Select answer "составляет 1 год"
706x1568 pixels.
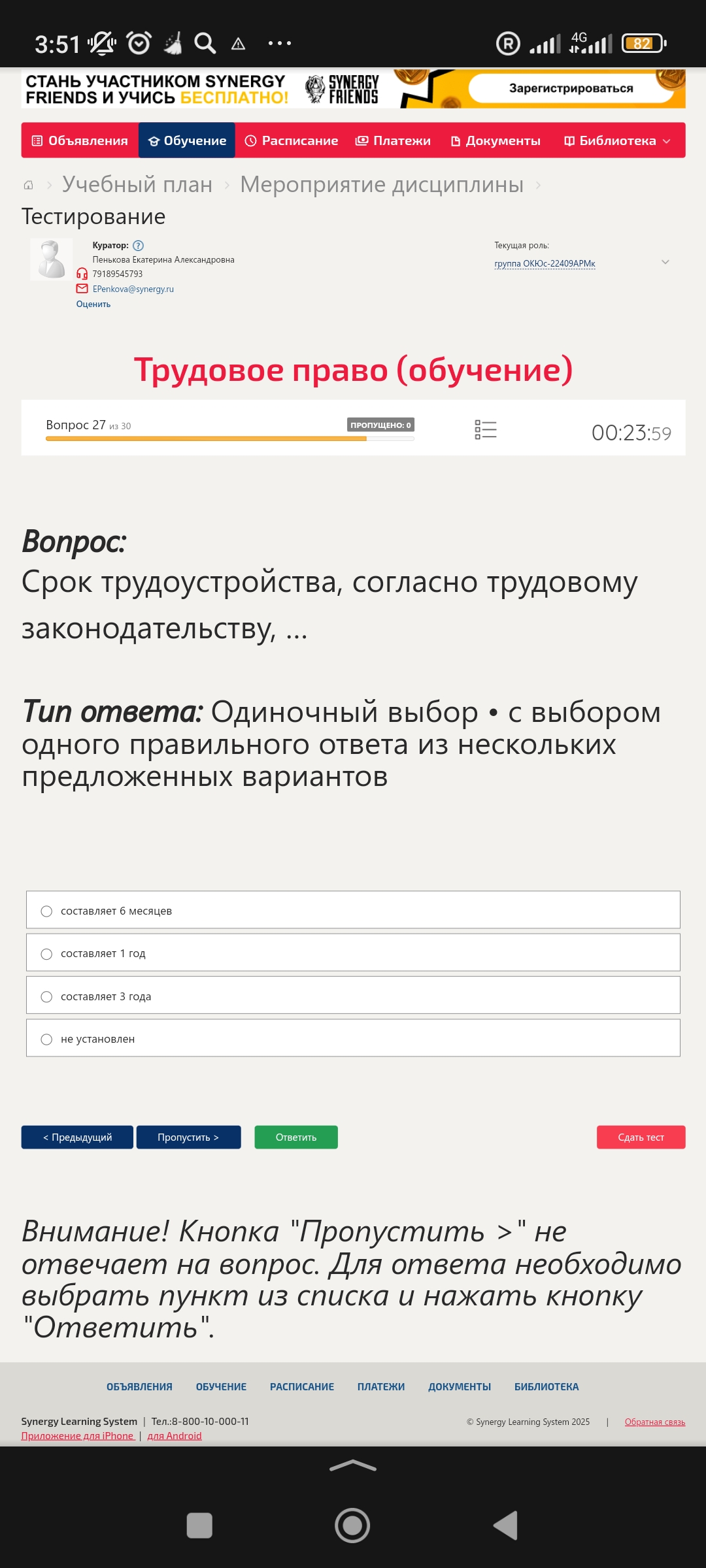click(46, 954)
